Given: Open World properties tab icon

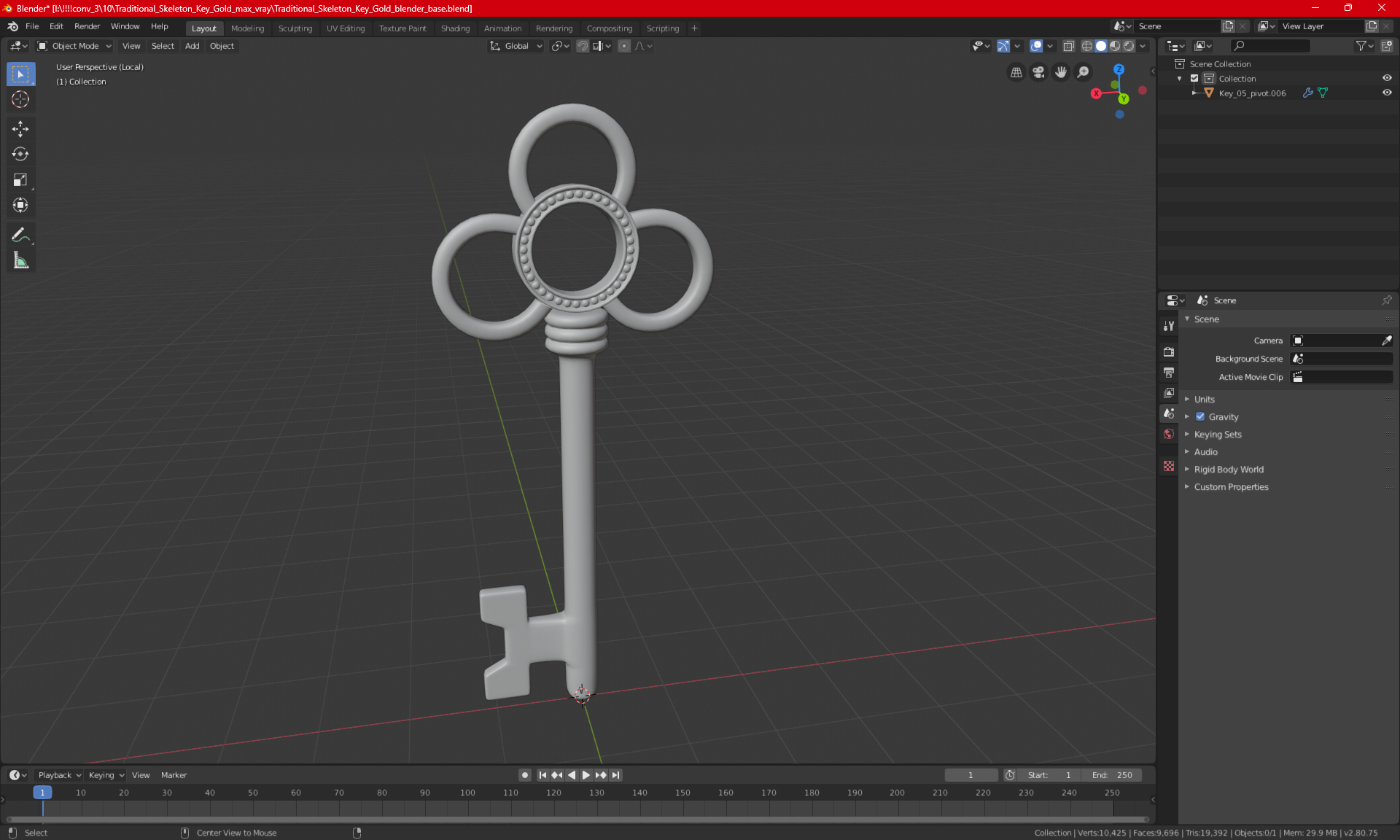Looking at the screenshot, I should pyautogui.click(x=1169, y=434).
